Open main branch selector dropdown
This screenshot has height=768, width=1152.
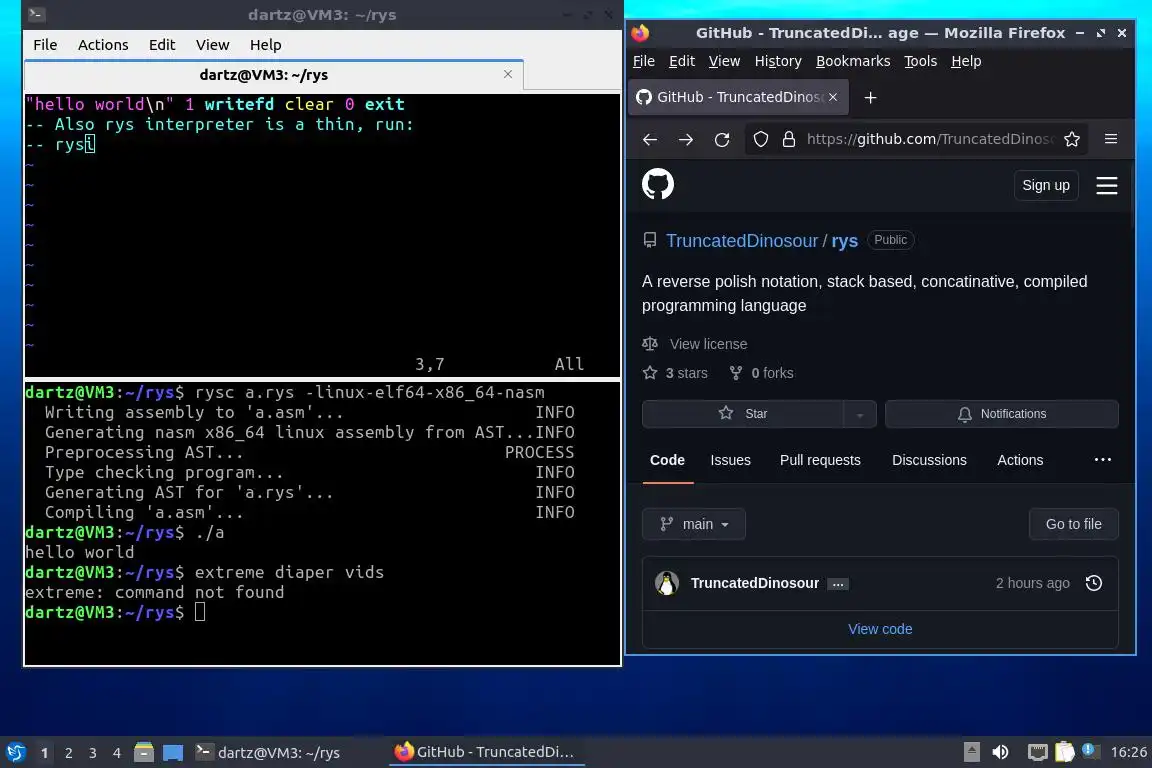point(694,524)
